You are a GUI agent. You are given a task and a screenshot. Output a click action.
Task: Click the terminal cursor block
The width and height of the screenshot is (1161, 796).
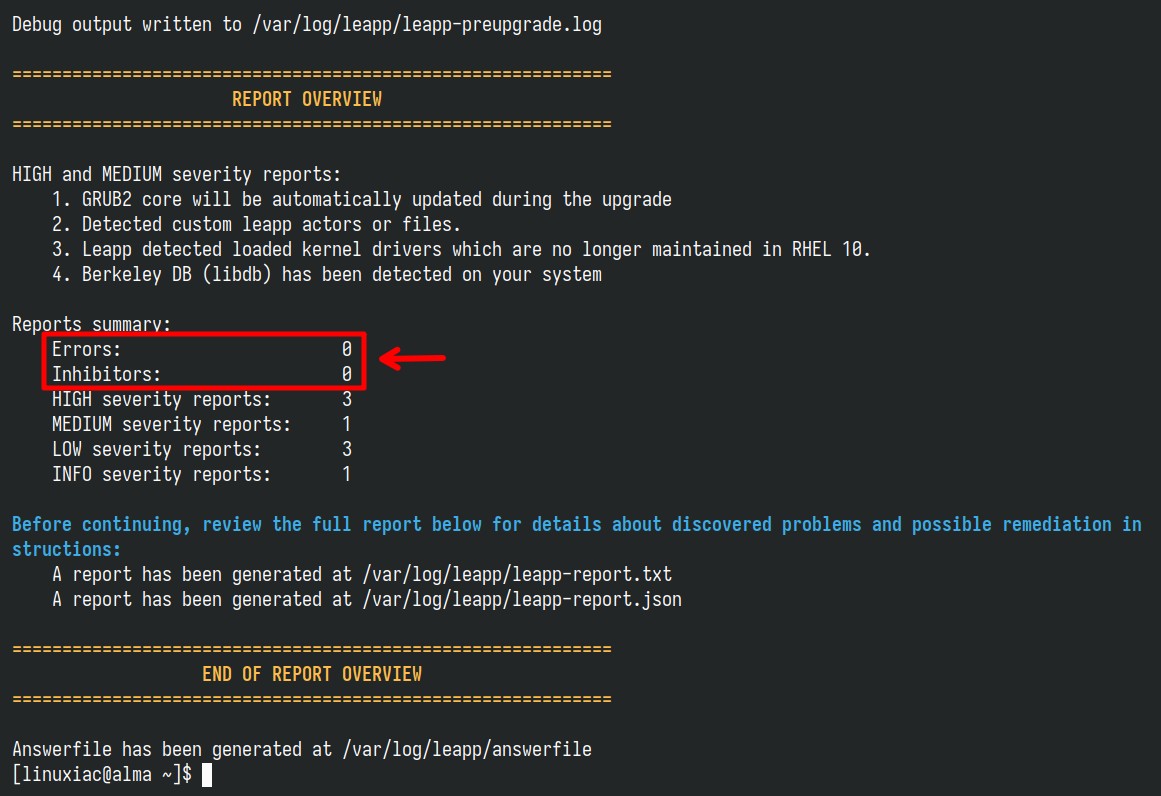coord(207,775)
